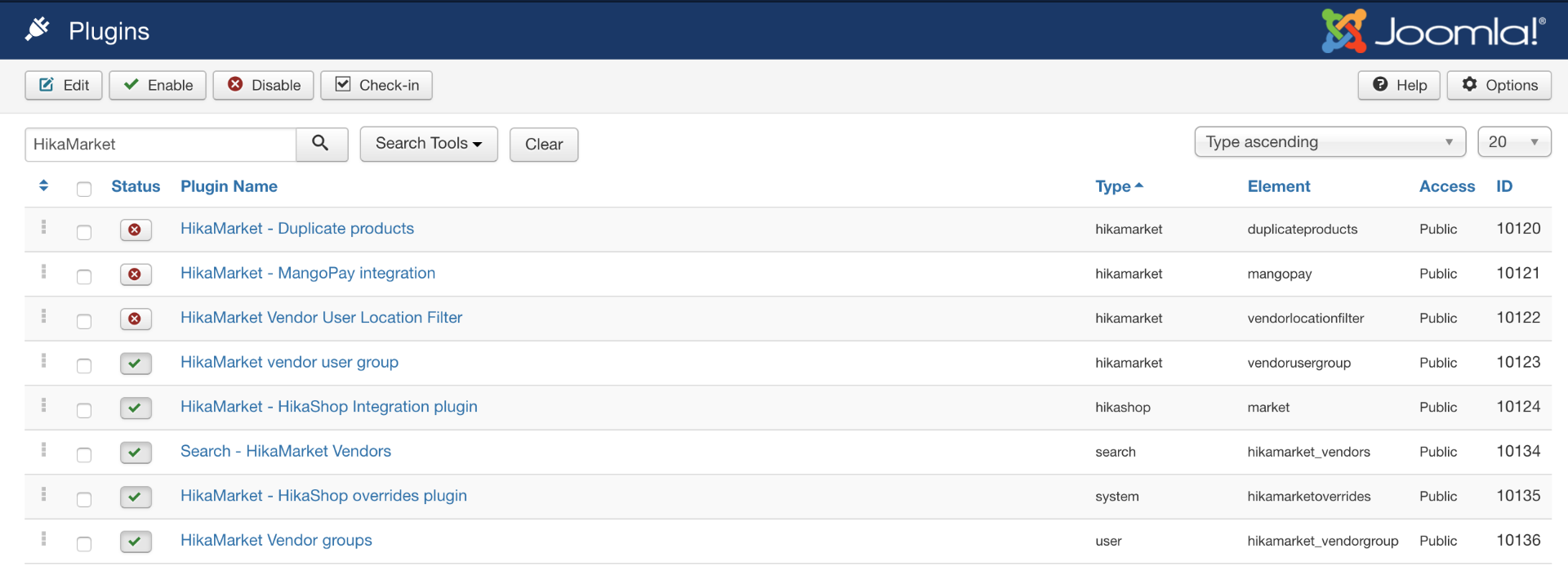Tick checkbox for HikaShop Integration plugin
This screenshot has height=580, width=1568.
(84, 410)
